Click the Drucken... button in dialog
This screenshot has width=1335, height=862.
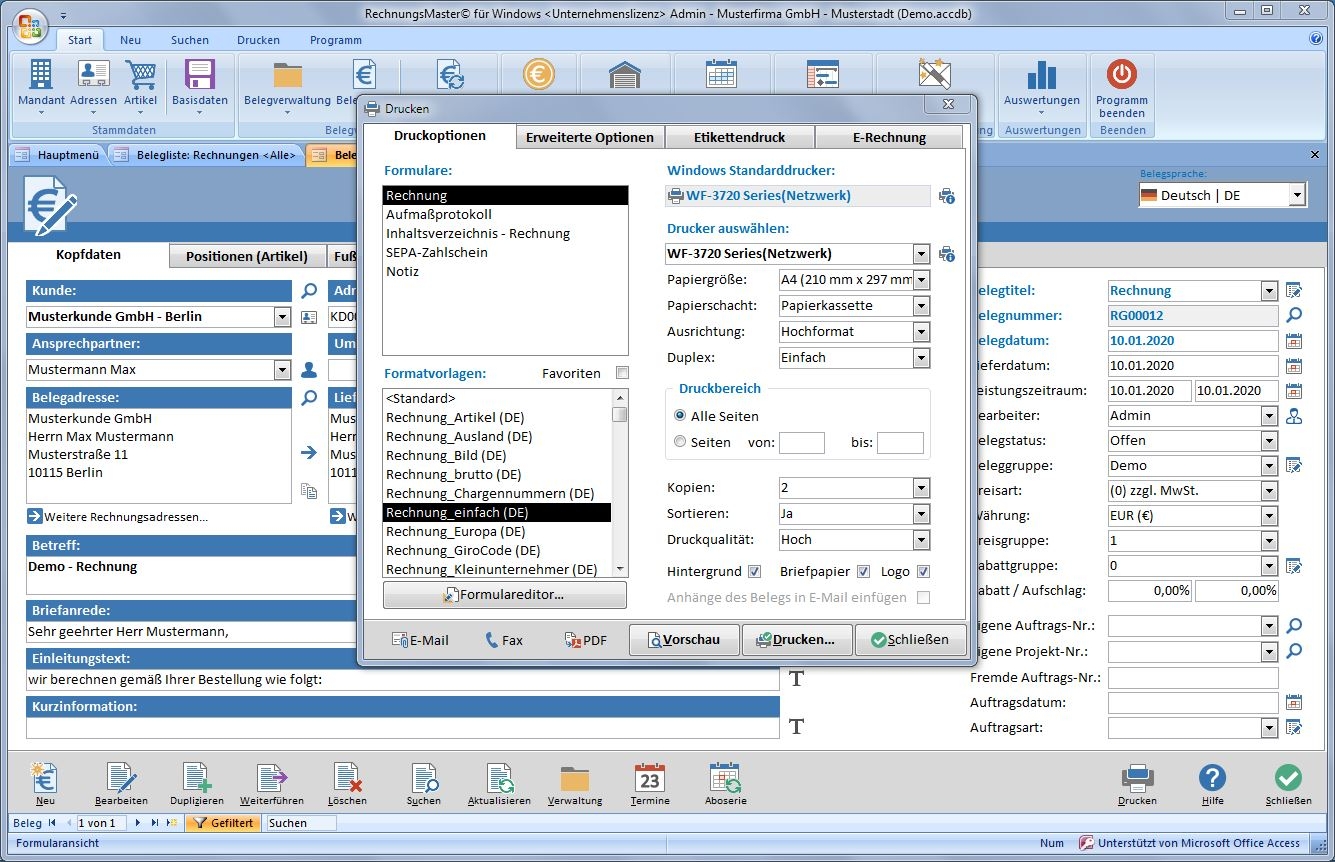pos(797,640)
